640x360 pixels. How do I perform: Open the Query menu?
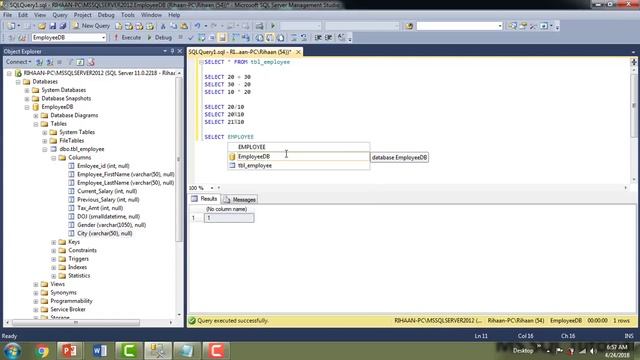[60, 15]
